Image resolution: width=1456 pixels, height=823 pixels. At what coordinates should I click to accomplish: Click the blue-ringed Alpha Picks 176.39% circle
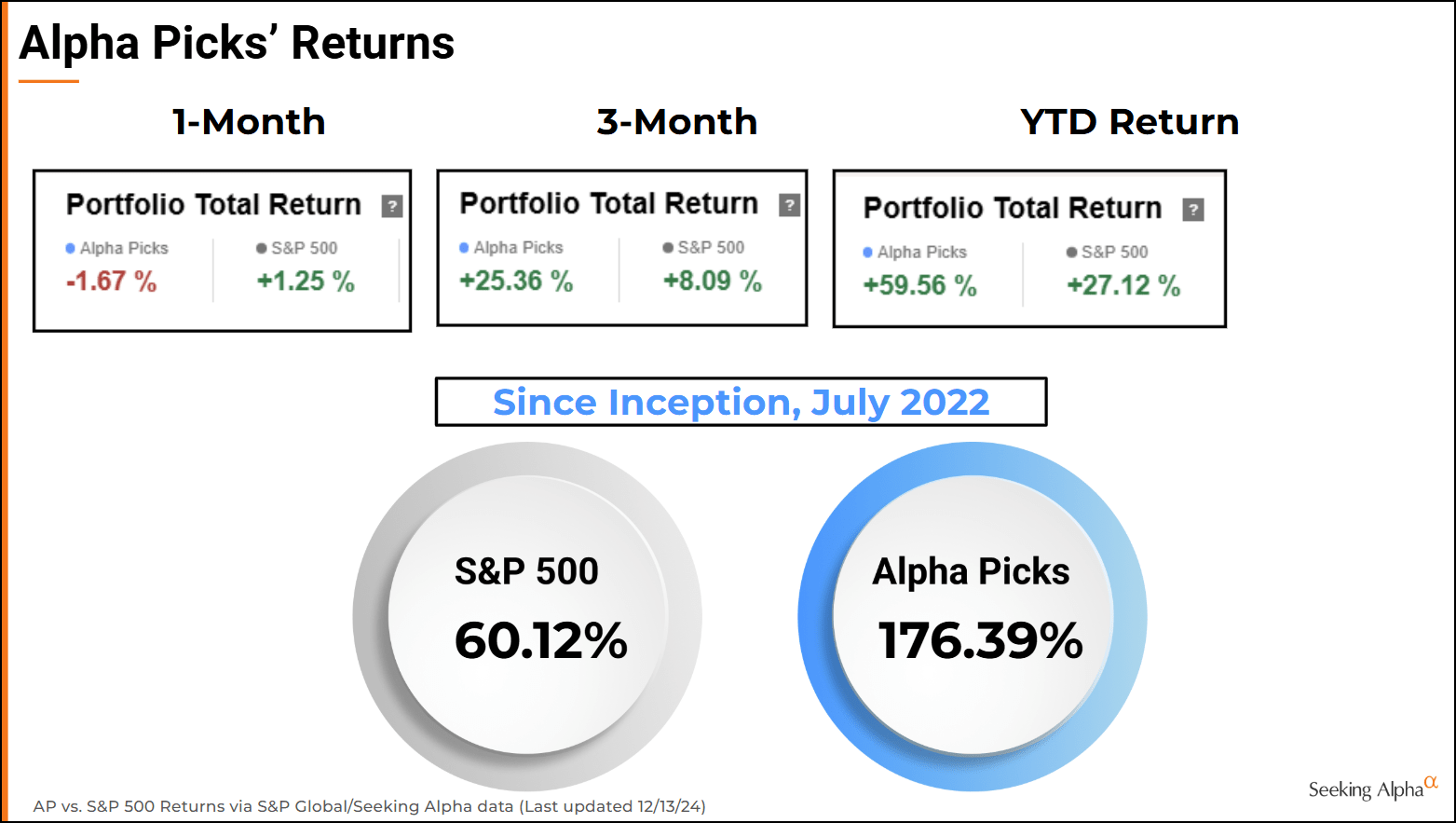click(x=971, y=610)
